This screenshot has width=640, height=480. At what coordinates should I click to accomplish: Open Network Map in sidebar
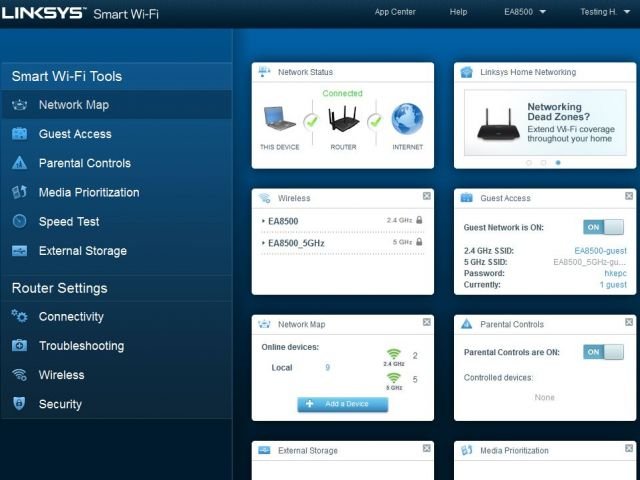116,105
